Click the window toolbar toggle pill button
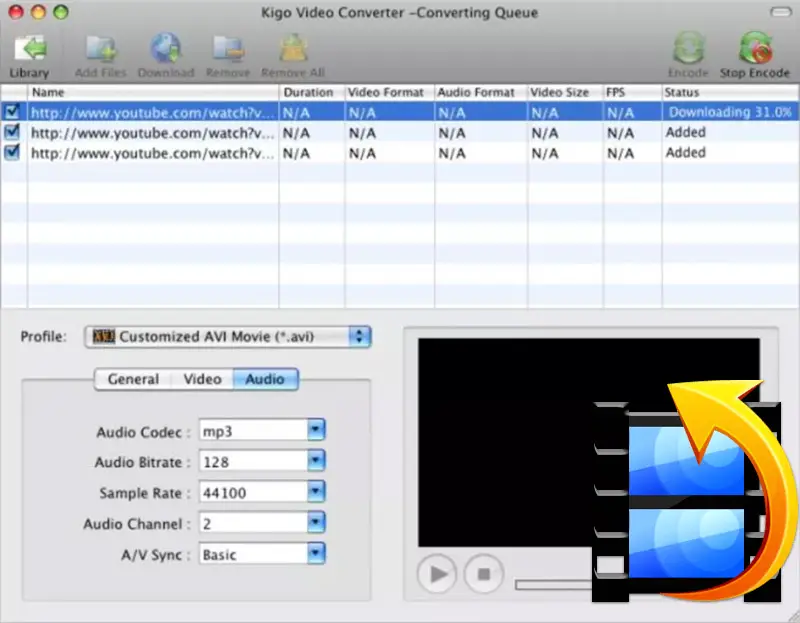The image size is (800, 623). [781, 12]
